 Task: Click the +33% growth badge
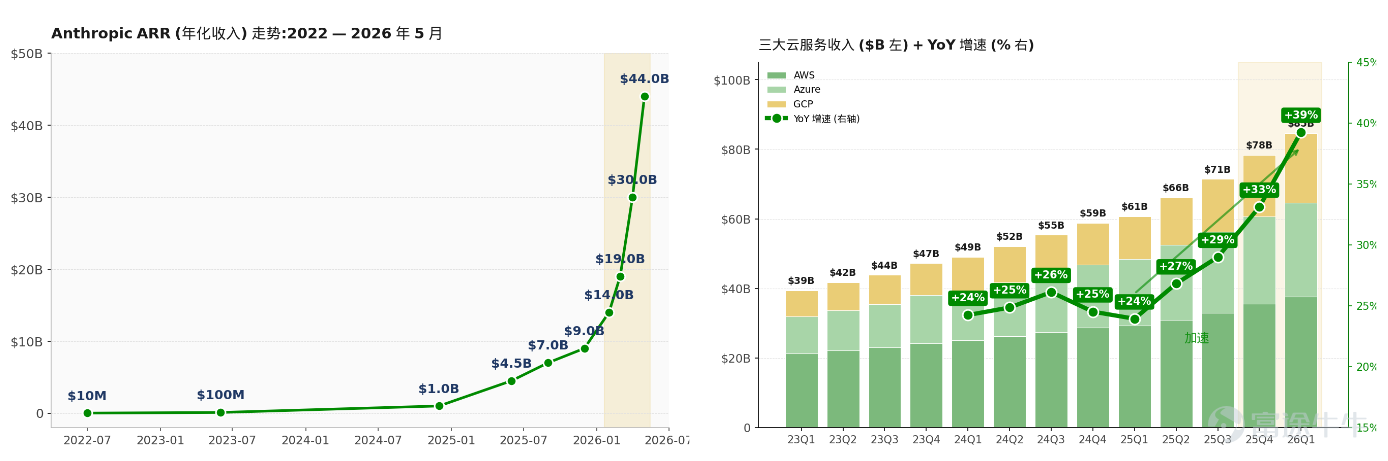point(1259,190)
